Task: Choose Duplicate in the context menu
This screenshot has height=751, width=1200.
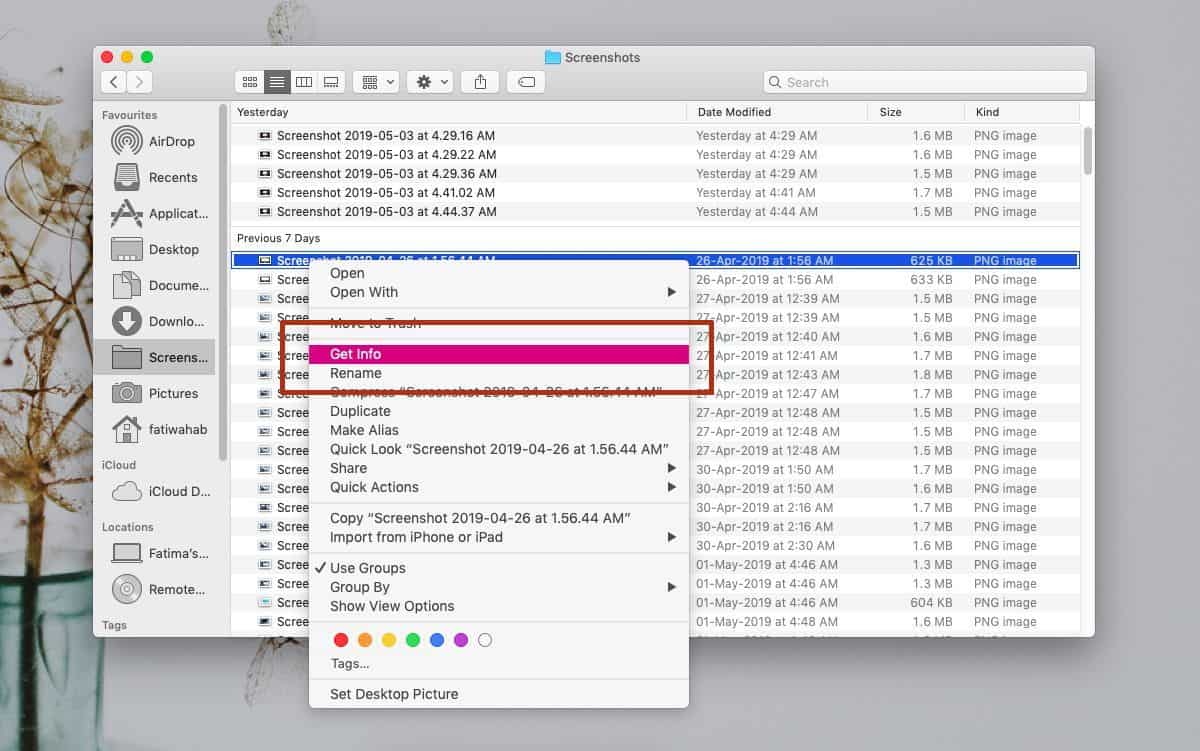Action: tap(499, 411)
